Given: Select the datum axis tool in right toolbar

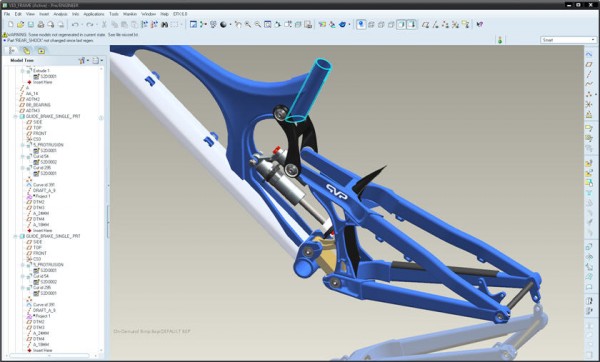Looking at the screenshot, I should [x=589, y=74].
